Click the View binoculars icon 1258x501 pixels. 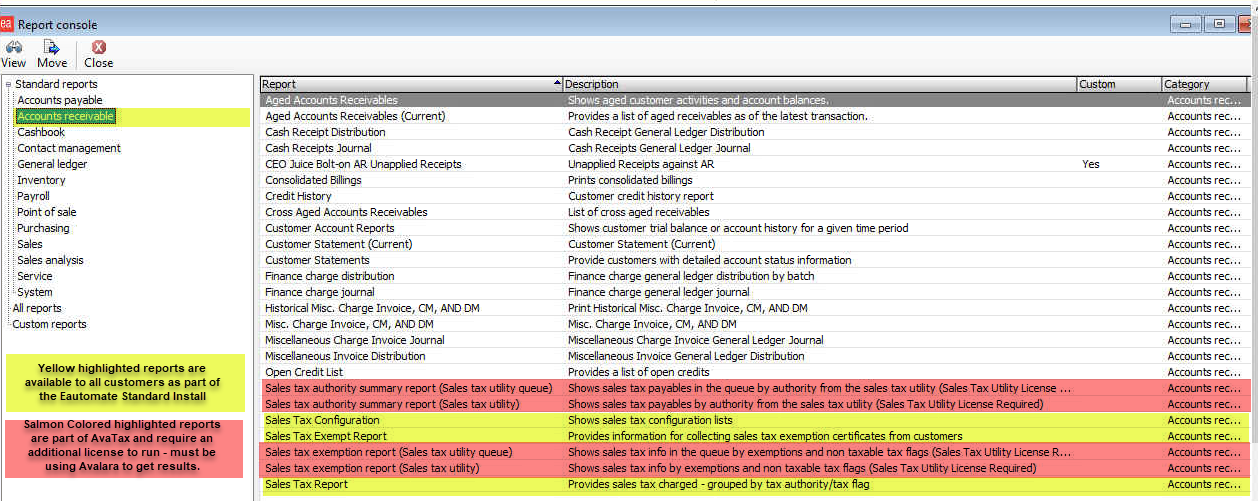pyautogui.click(x=14, y=47)
